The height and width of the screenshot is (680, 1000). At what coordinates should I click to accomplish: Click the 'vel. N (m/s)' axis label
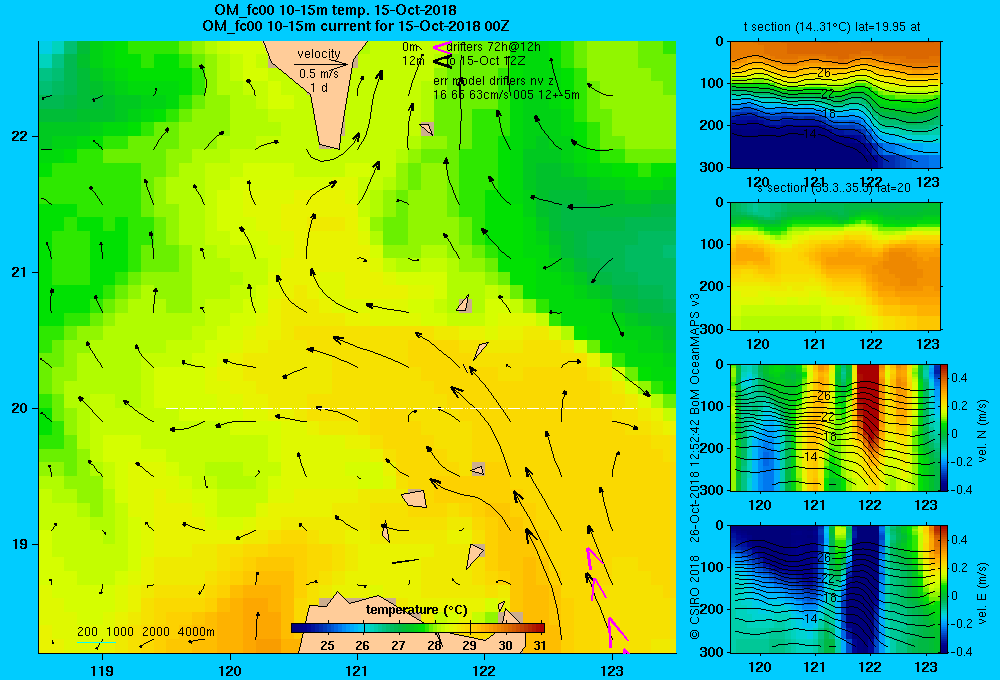[x=982, y=431]
